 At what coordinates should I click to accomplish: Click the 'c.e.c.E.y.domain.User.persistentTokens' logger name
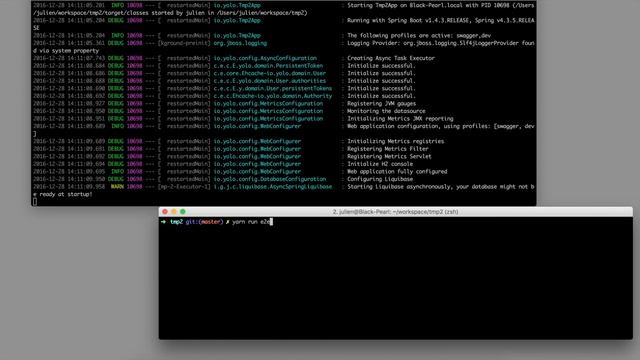click(273, 88)
